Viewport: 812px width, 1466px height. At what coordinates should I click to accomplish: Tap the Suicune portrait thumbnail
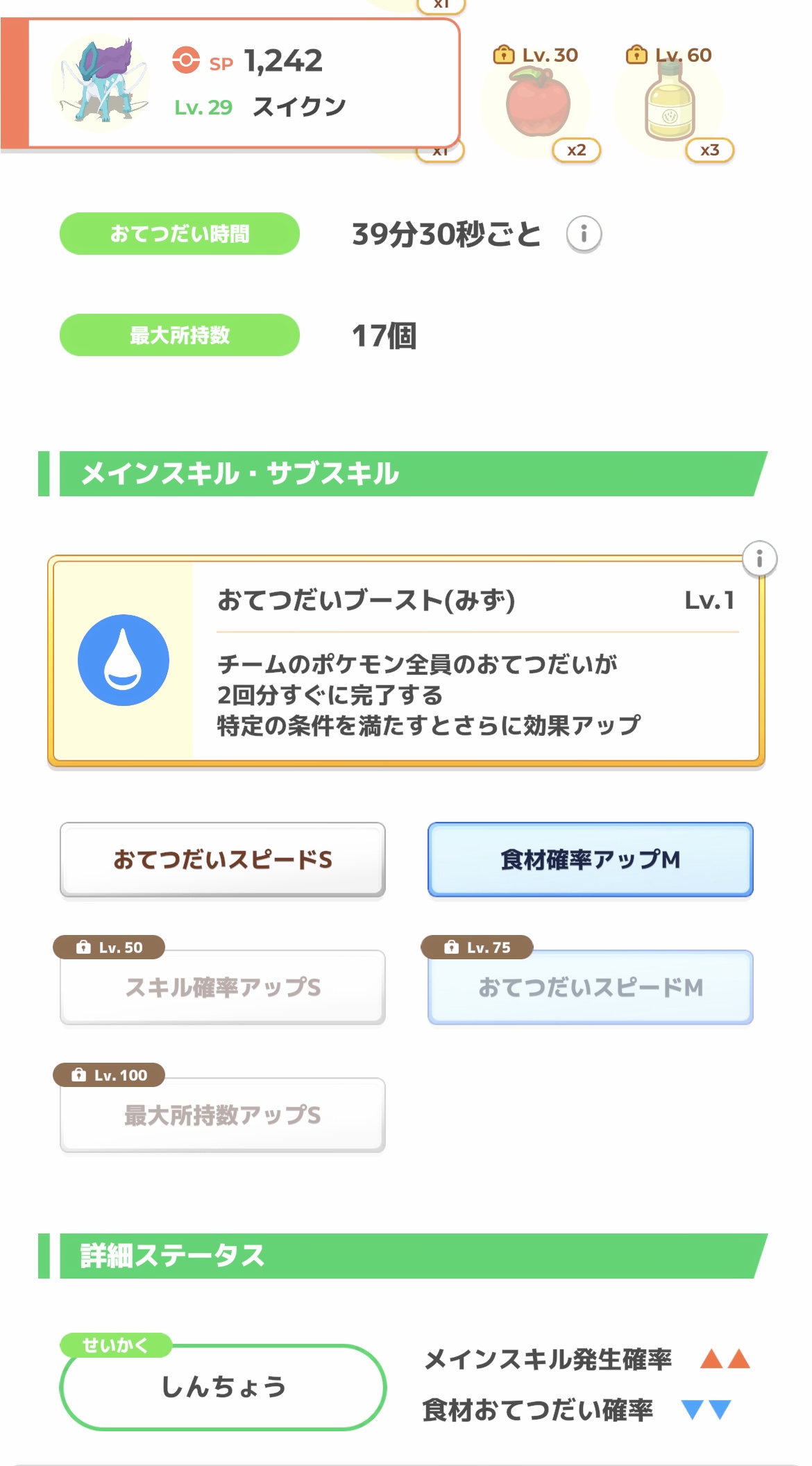[x=103, y=83]
